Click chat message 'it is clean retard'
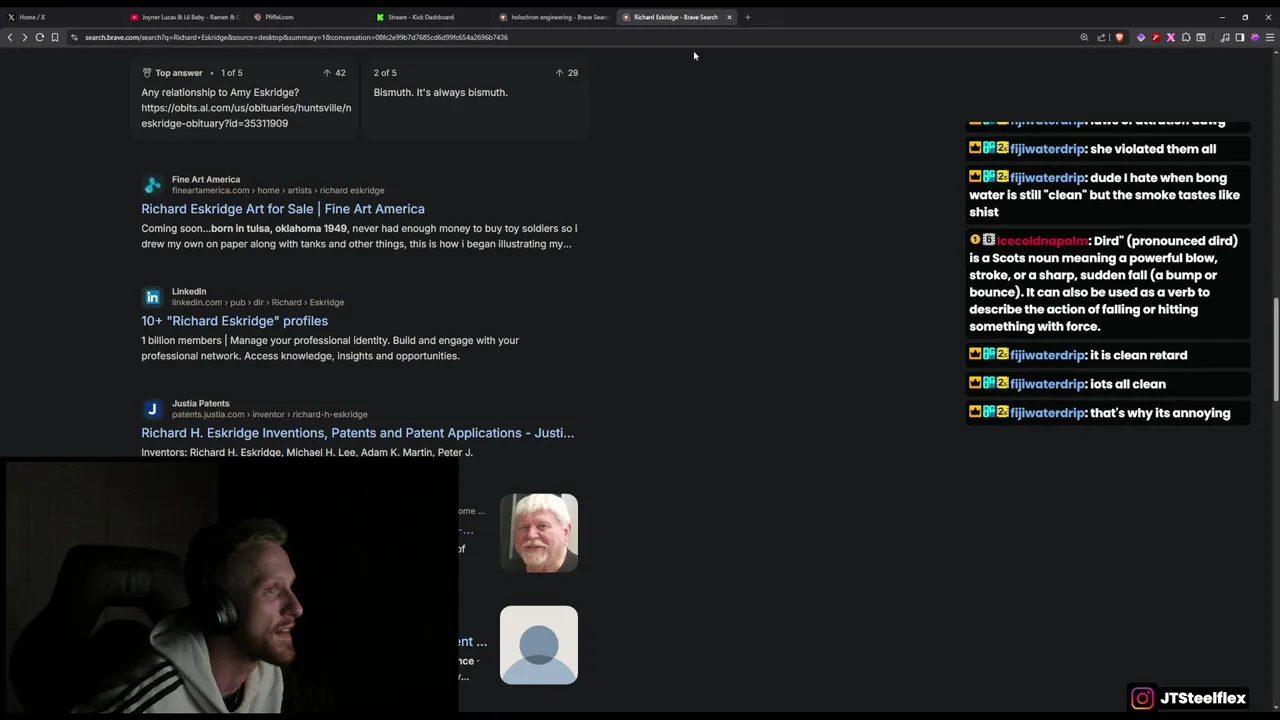This screenshot has height=720, width=1280. coord(1139,355)
